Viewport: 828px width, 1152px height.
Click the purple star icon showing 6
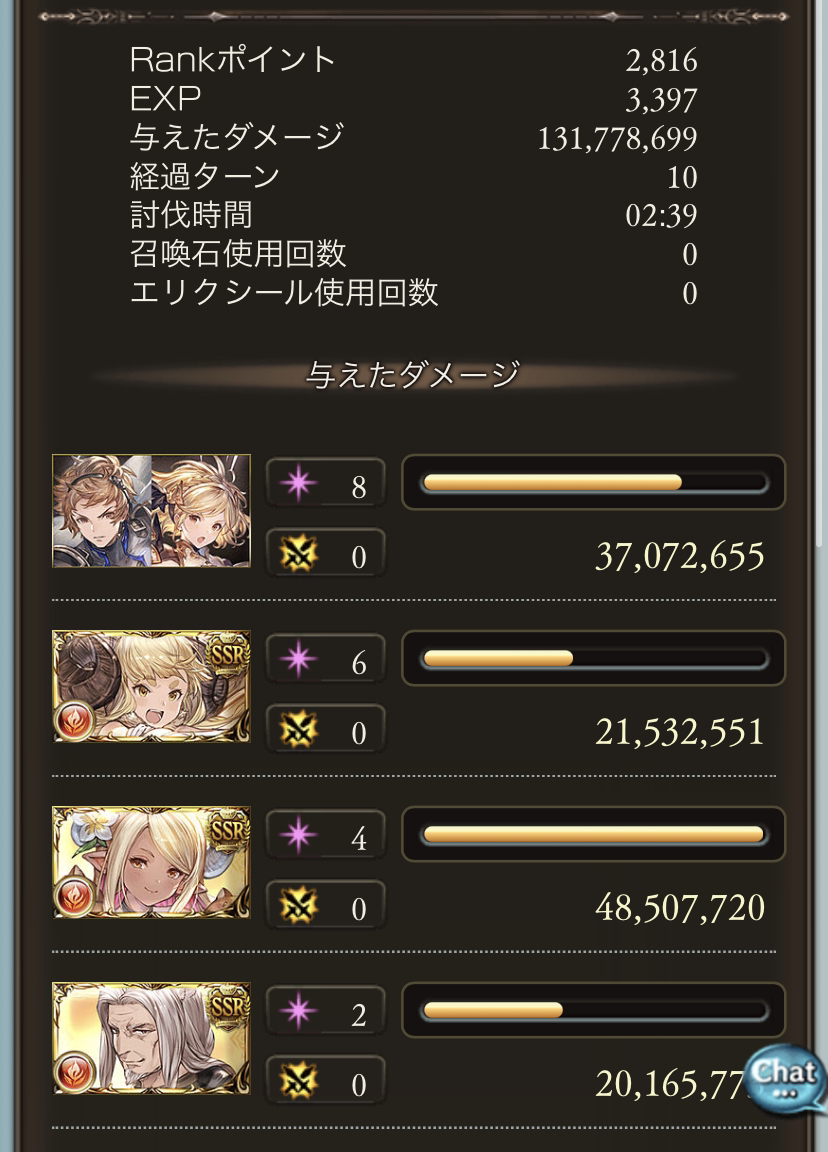pos(299,660)
